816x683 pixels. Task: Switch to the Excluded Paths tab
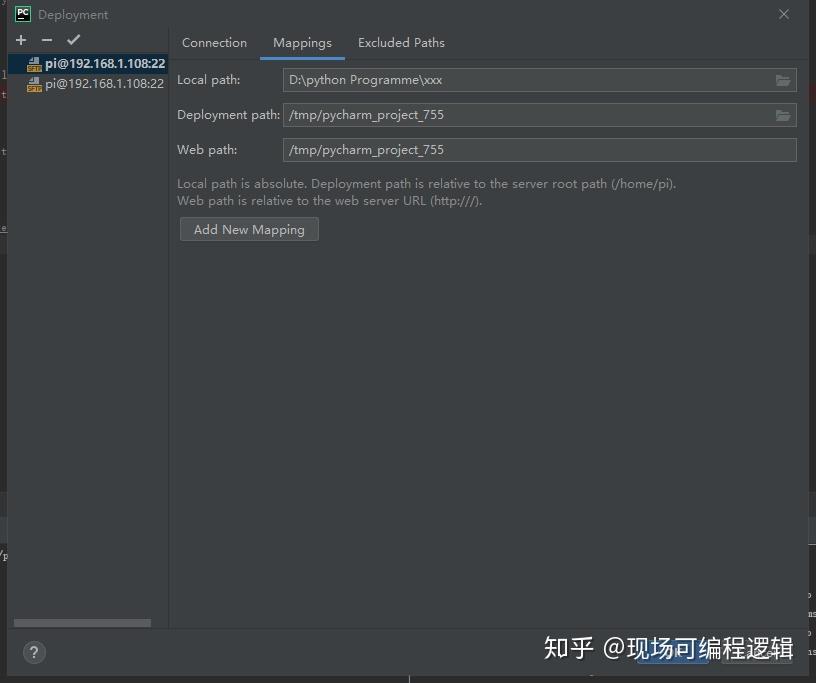click(401, 42)
